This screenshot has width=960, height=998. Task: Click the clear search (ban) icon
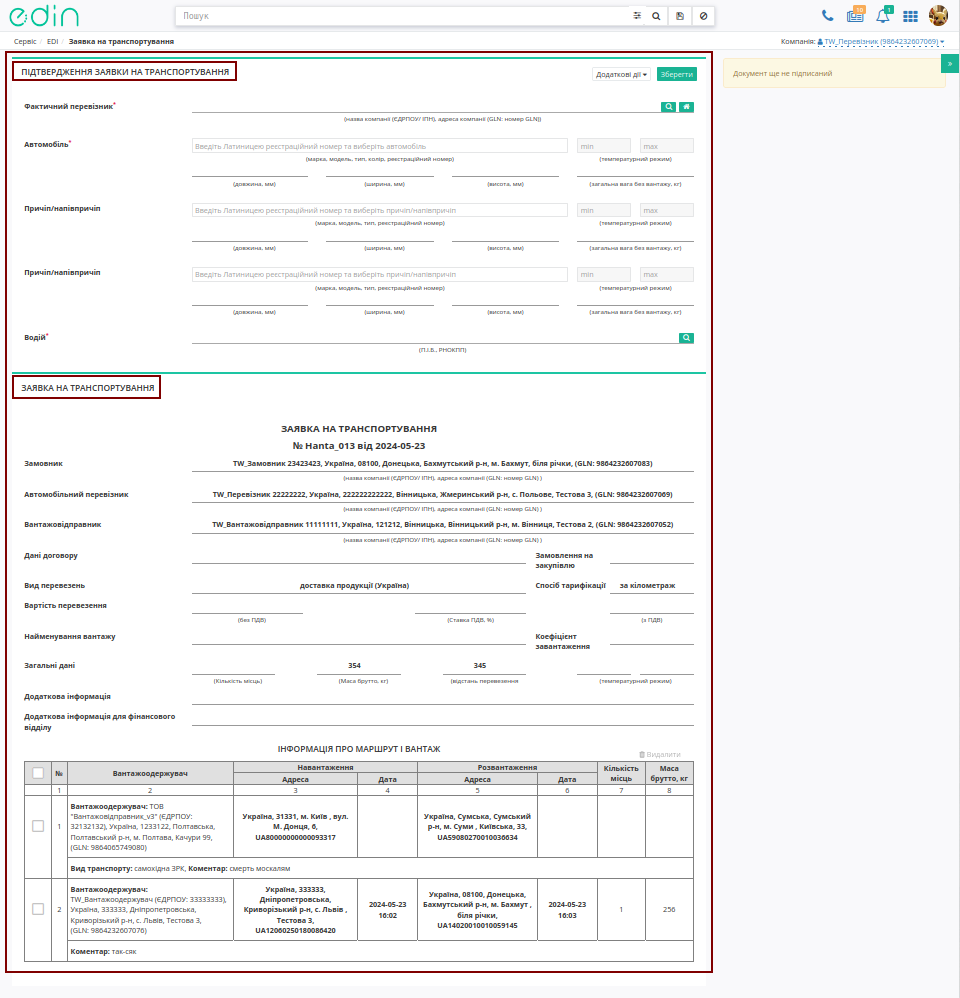703,16
